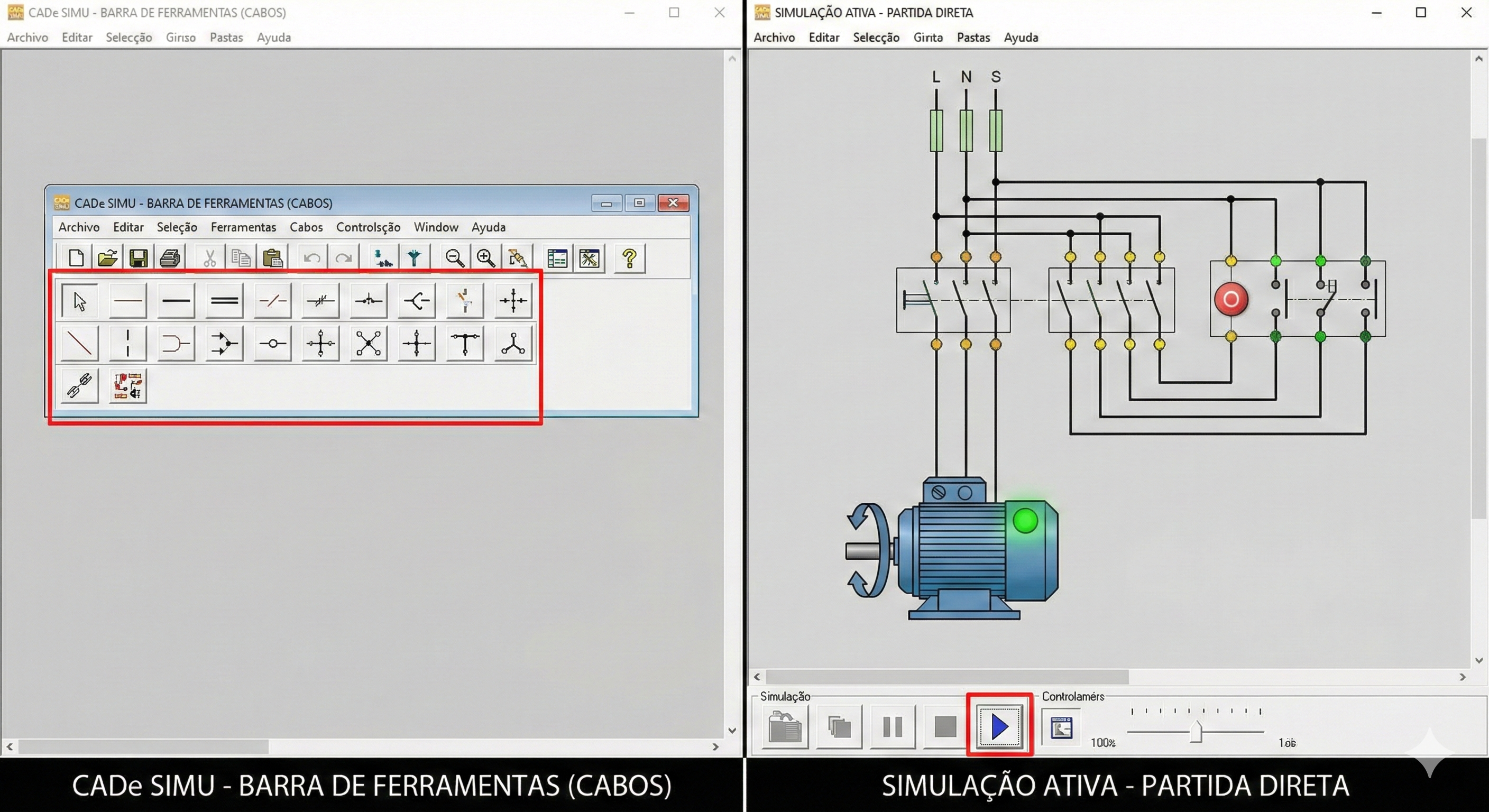Select the red diagonal line tool

coord(80,343)
